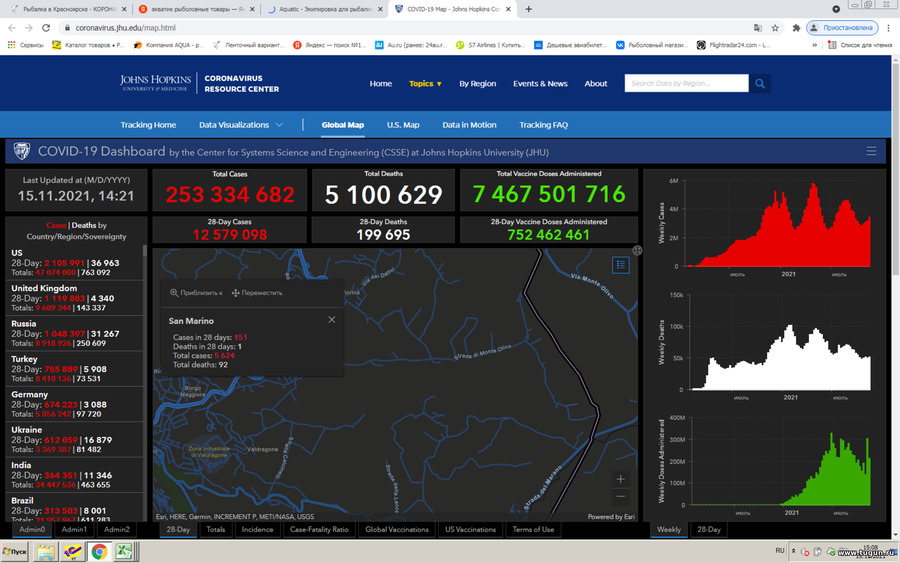Zoom in with the map plus button
This screenshot has height=563, width=900.
point(620,479)
